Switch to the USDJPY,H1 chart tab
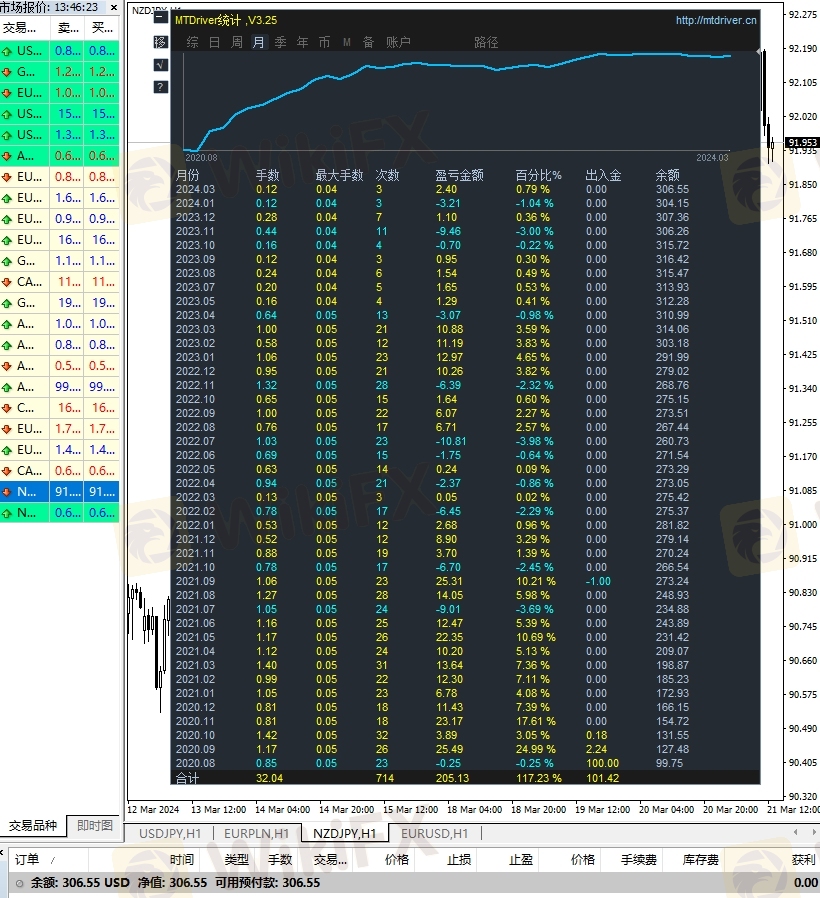Viewport: 820px width, 898px height. (x=170, y=834)
